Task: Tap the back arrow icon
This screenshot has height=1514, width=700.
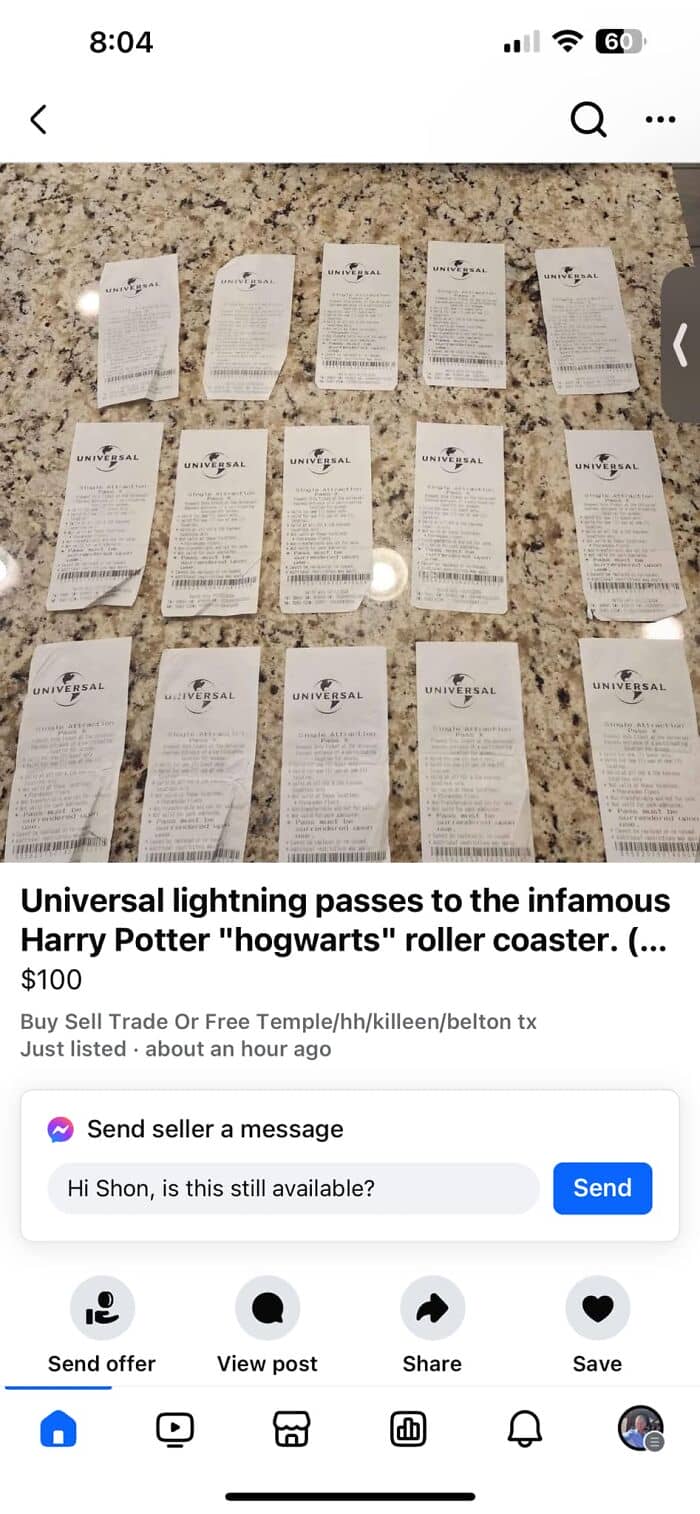Action: 38,120
